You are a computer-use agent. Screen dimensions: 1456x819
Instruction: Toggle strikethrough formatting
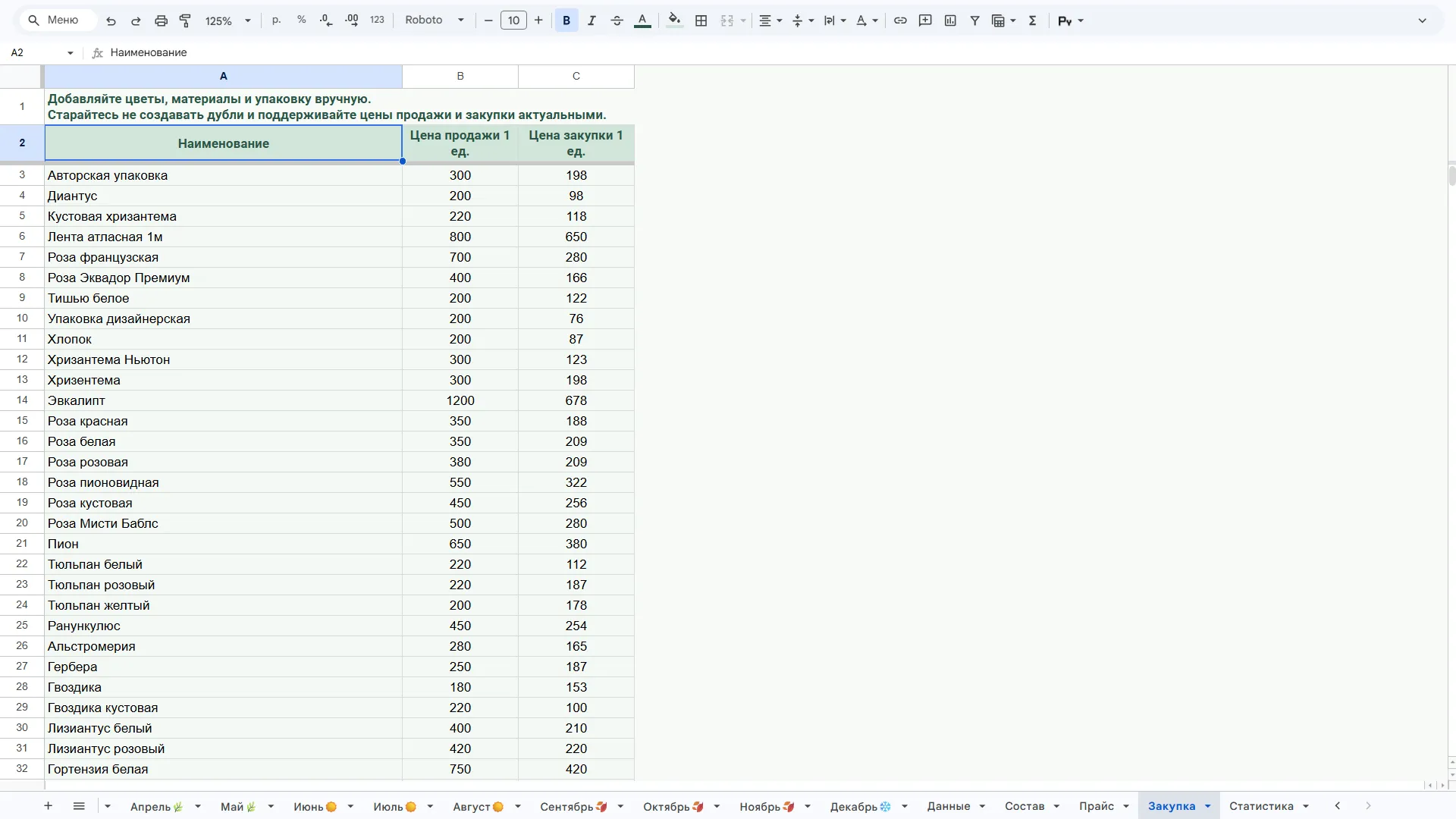click(x=617, y=20)
